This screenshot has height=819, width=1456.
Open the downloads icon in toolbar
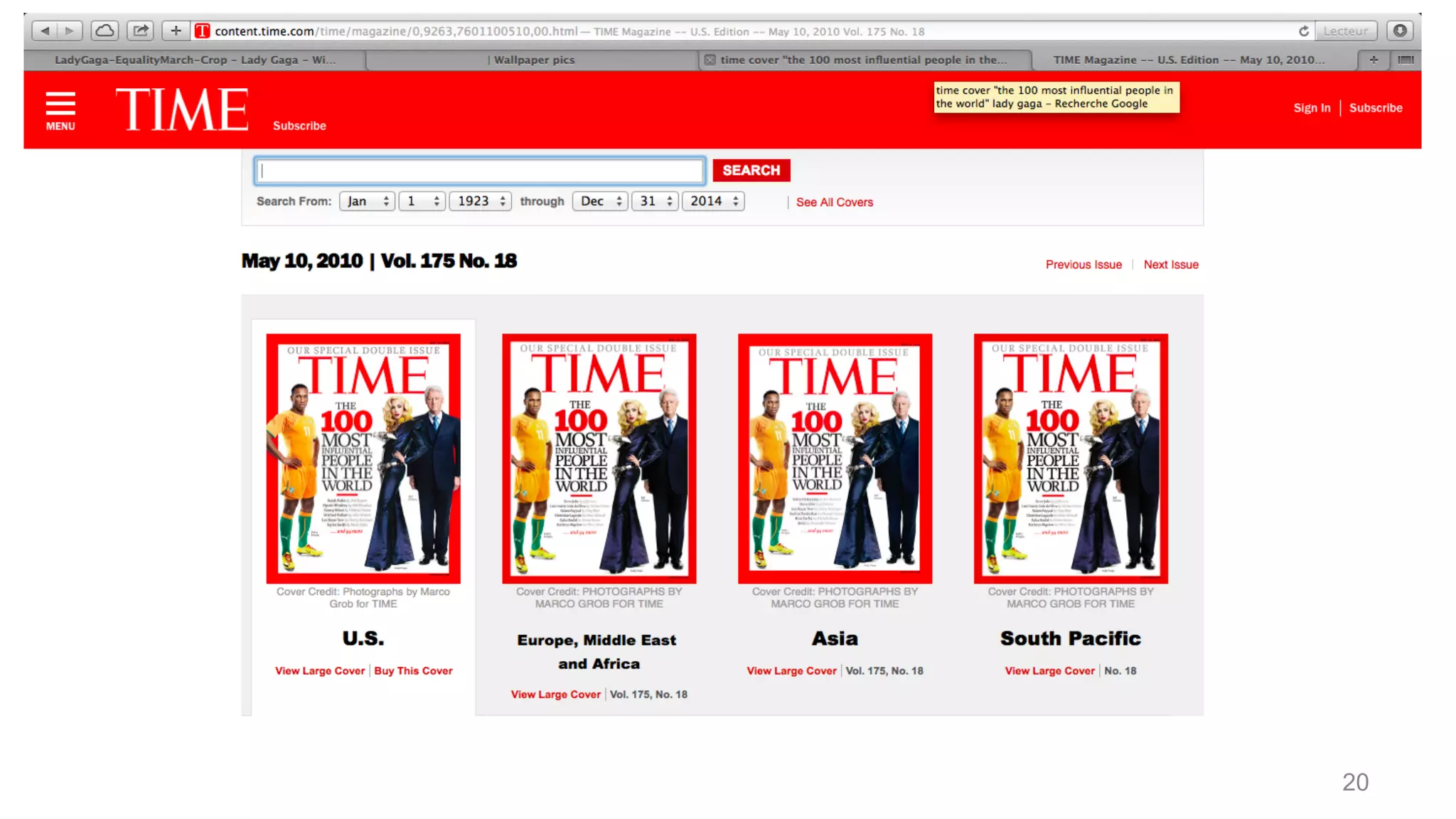pos(1399,31)
